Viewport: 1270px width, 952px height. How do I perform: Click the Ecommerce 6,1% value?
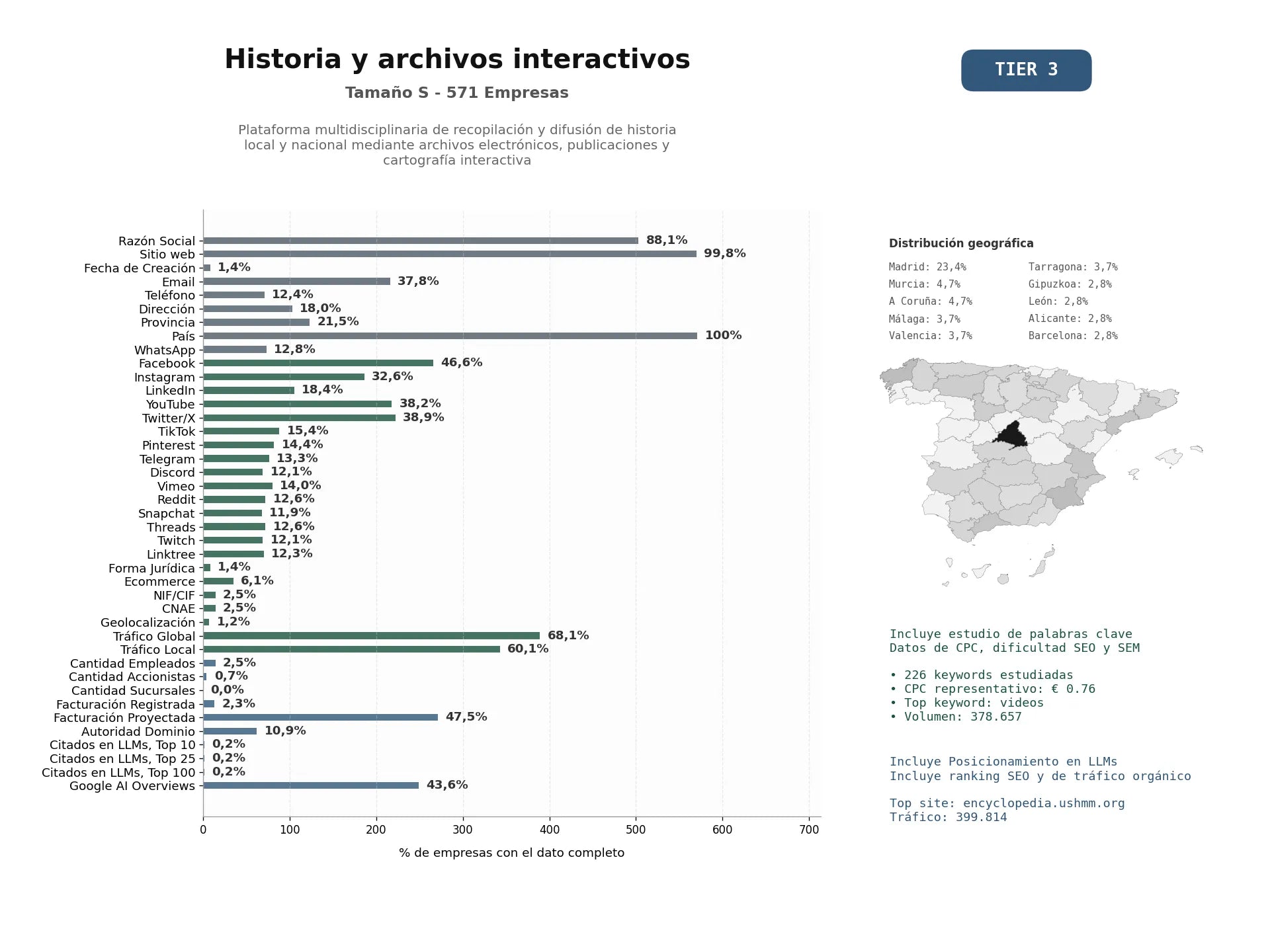tap(257, 580)
